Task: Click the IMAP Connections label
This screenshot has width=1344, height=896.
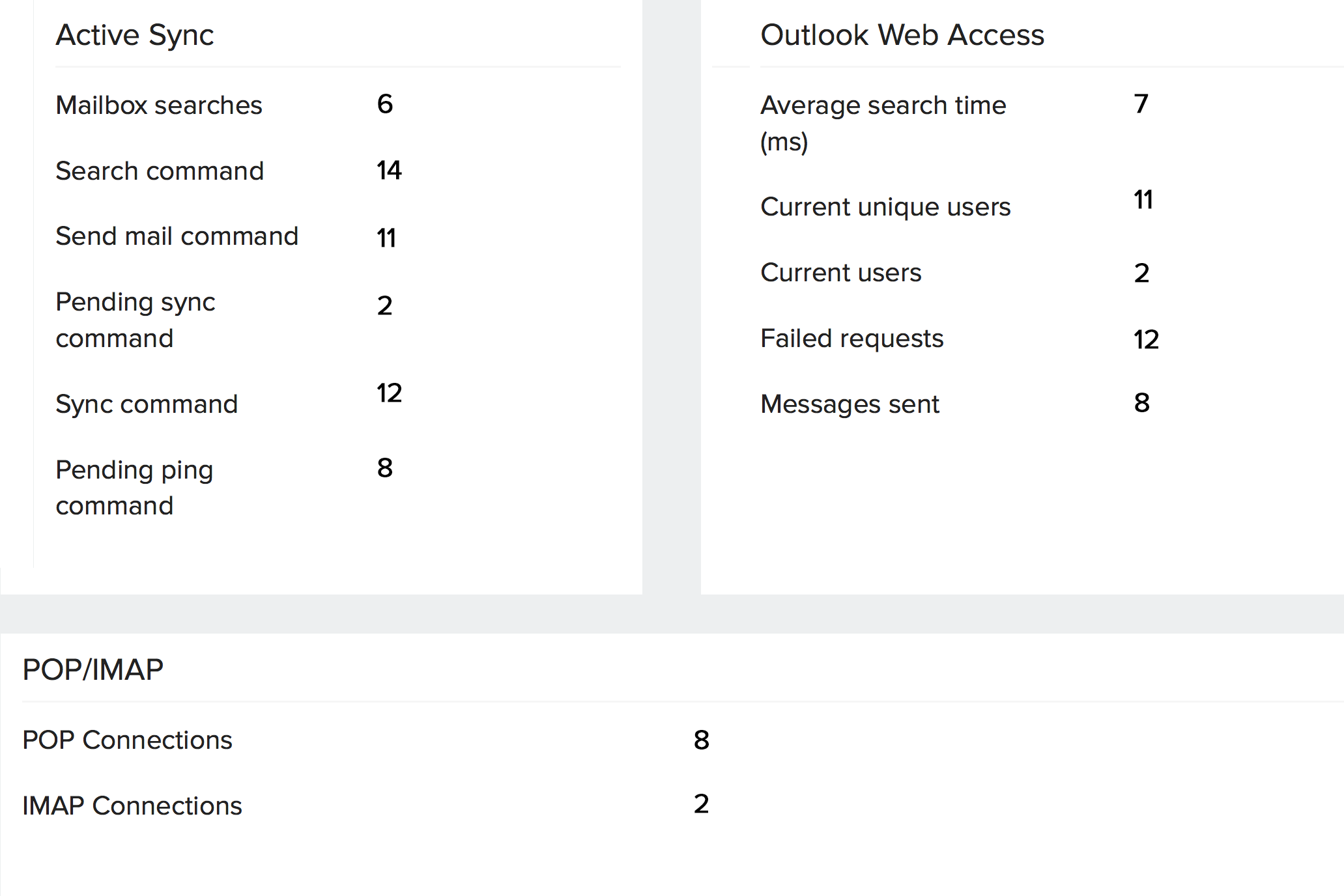Action: pos(132,806)
